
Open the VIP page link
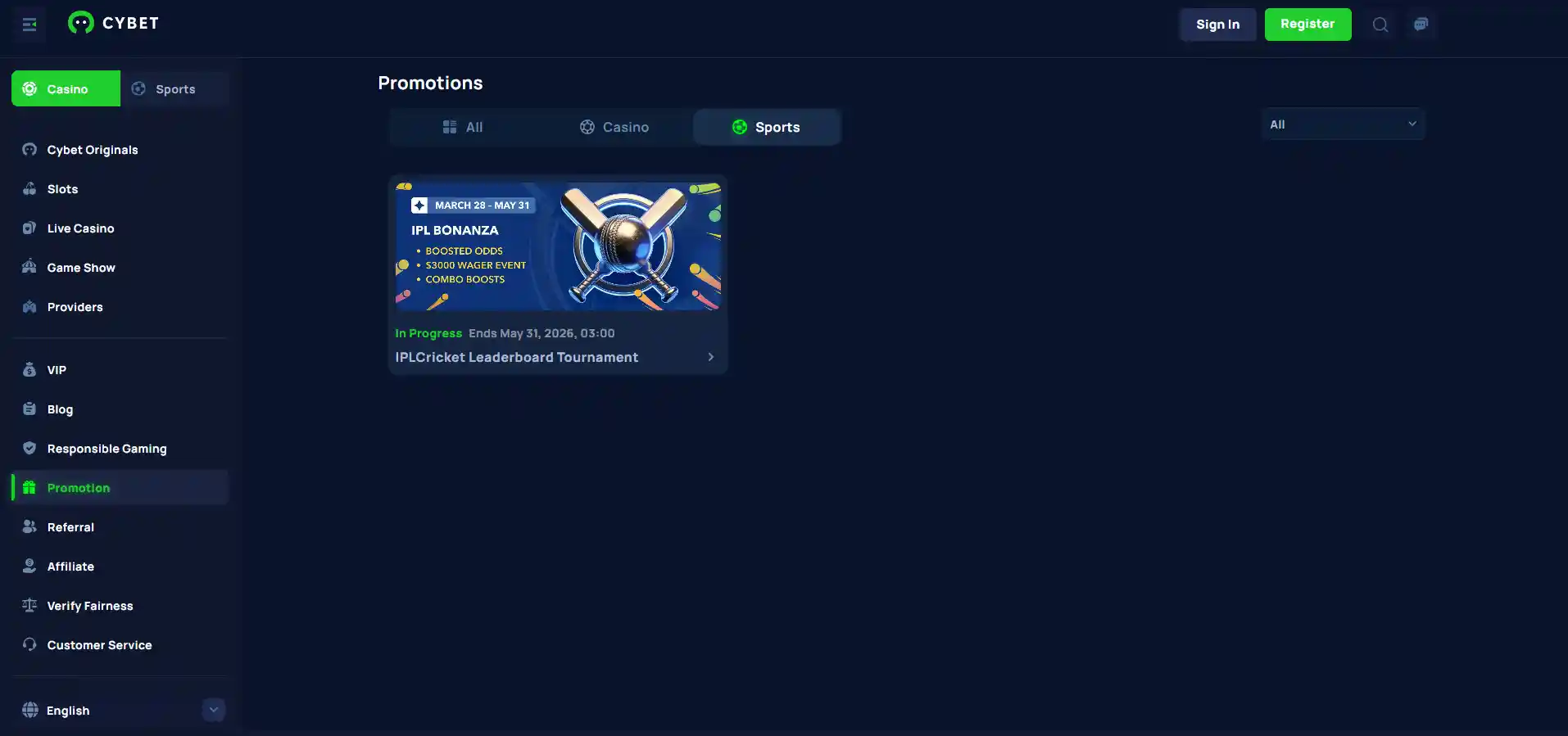click(57, 370)
